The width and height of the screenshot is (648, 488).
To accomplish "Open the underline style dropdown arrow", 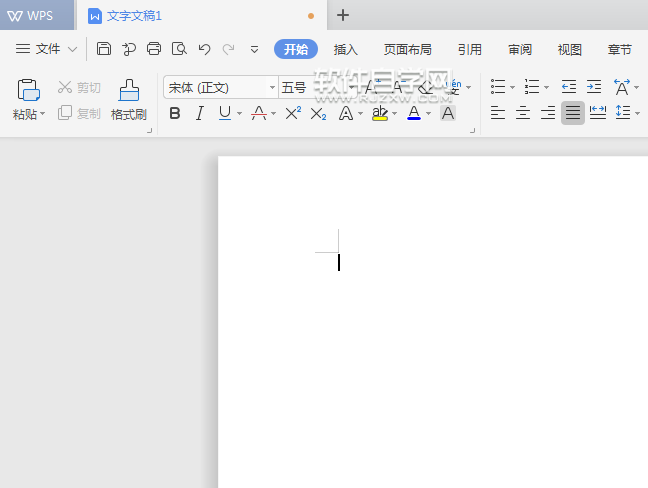I will (240, 114).
